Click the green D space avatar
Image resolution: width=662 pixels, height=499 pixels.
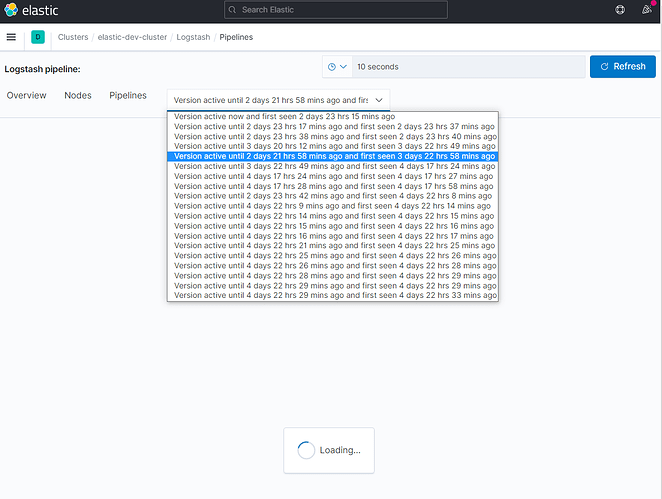pos(38,37)
